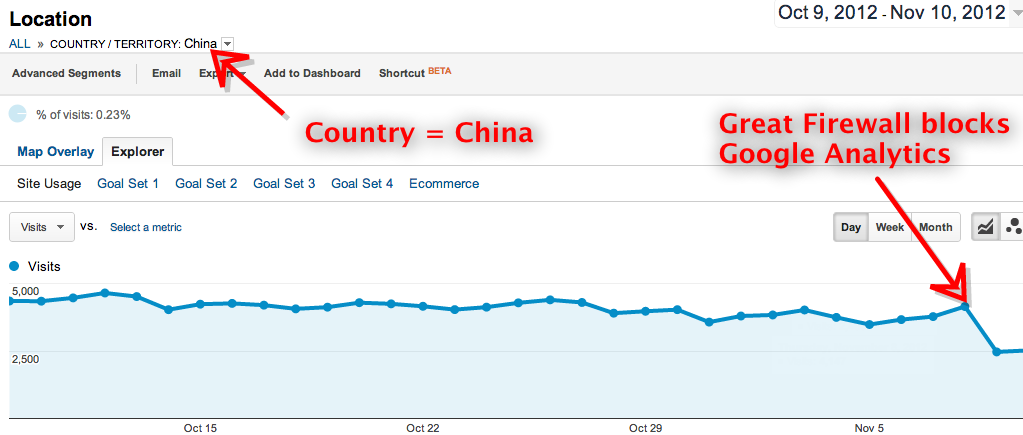Image resolution: width=1023 pixels, height=435 pixels.
Task: Click the 5,000 y-axis label
Action: coord(25,291)
